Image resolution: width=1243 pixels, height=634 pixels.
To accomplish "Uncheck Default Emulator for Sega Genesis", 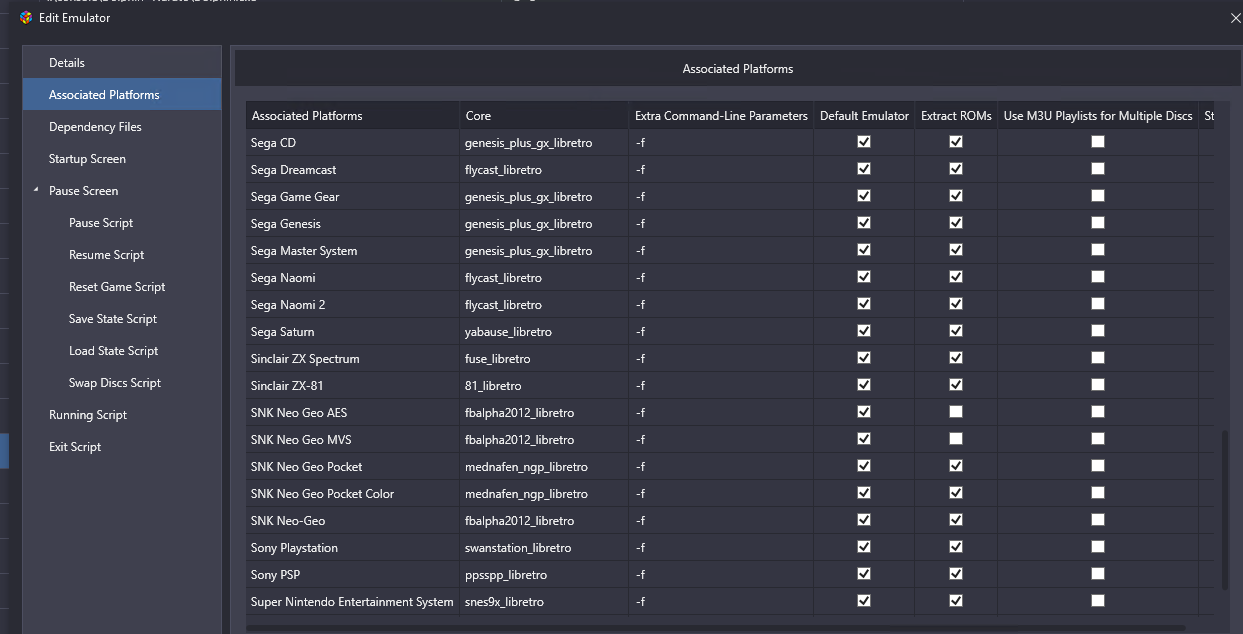I will tap(864, 223).
